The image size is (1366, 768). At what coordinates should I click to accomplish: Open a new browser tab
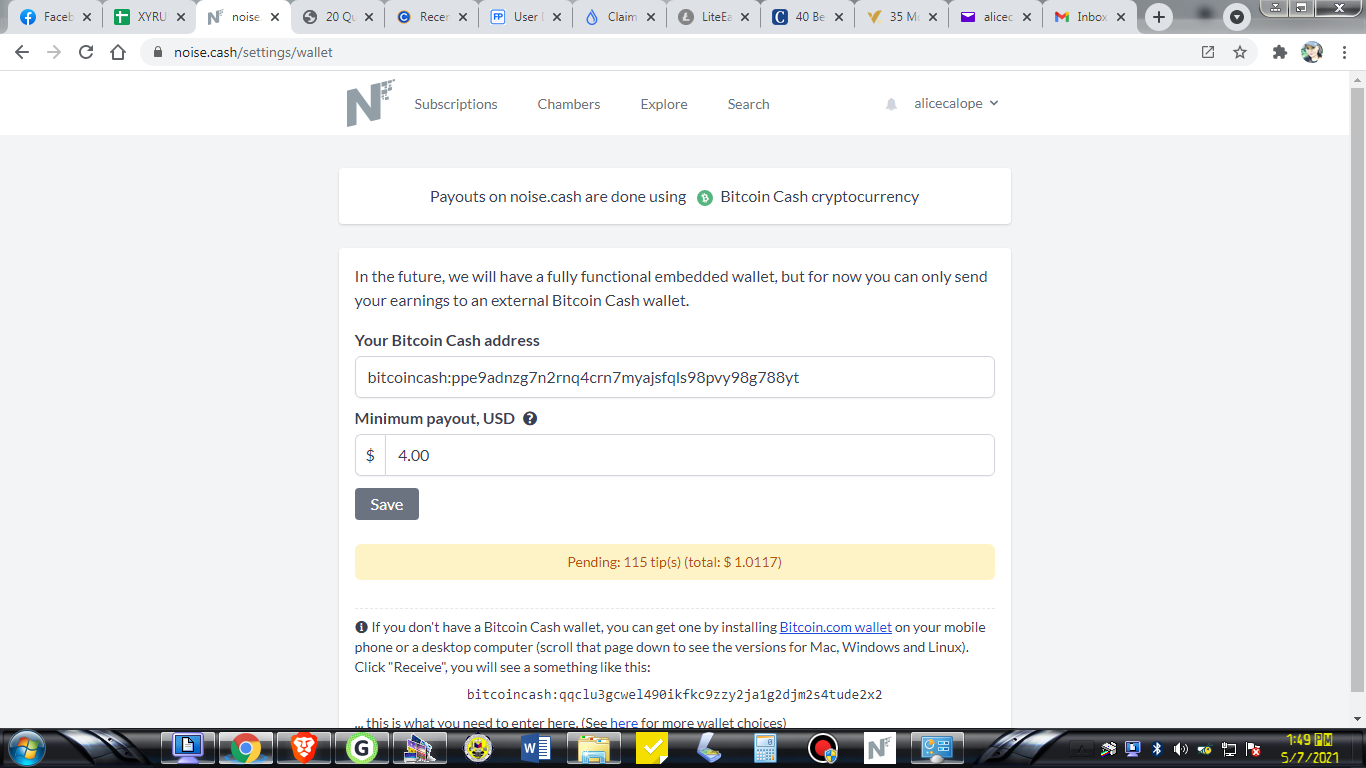(x=1159, y=17)
